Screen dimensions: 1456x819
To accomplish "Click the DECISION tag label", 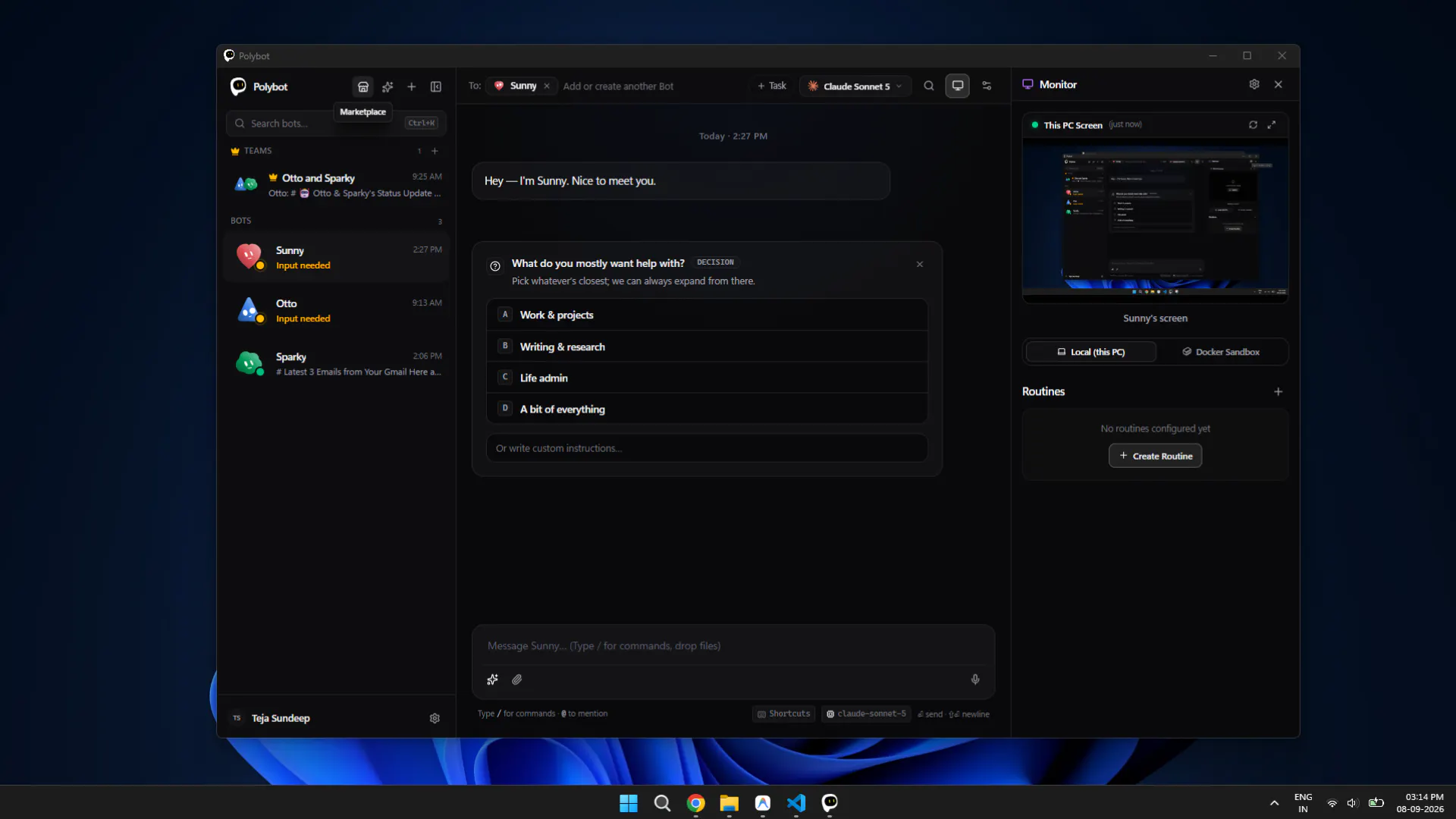I will click(x=715, y=262).
